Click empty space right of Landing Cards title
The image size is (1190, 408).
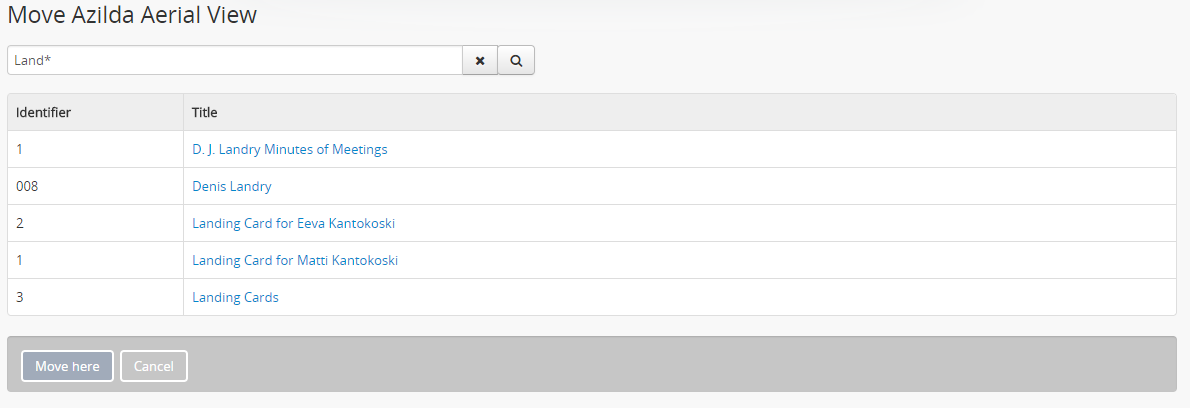coord(700,297)
